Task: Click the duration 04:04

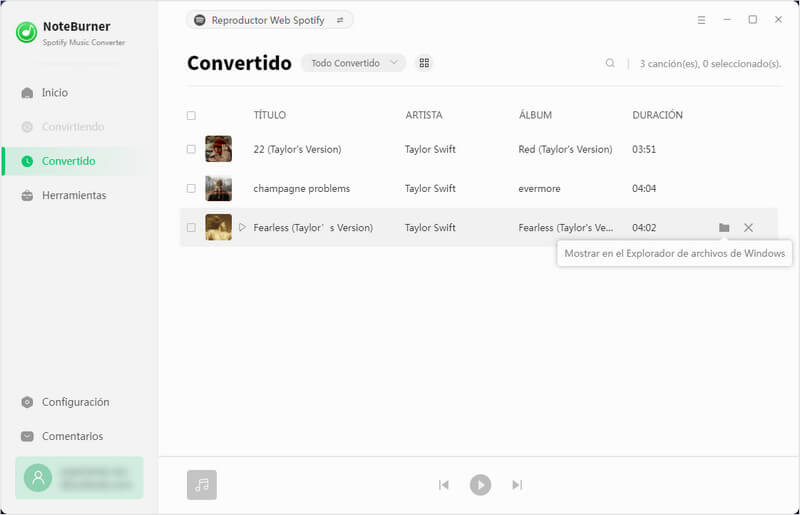Action: 644,188
